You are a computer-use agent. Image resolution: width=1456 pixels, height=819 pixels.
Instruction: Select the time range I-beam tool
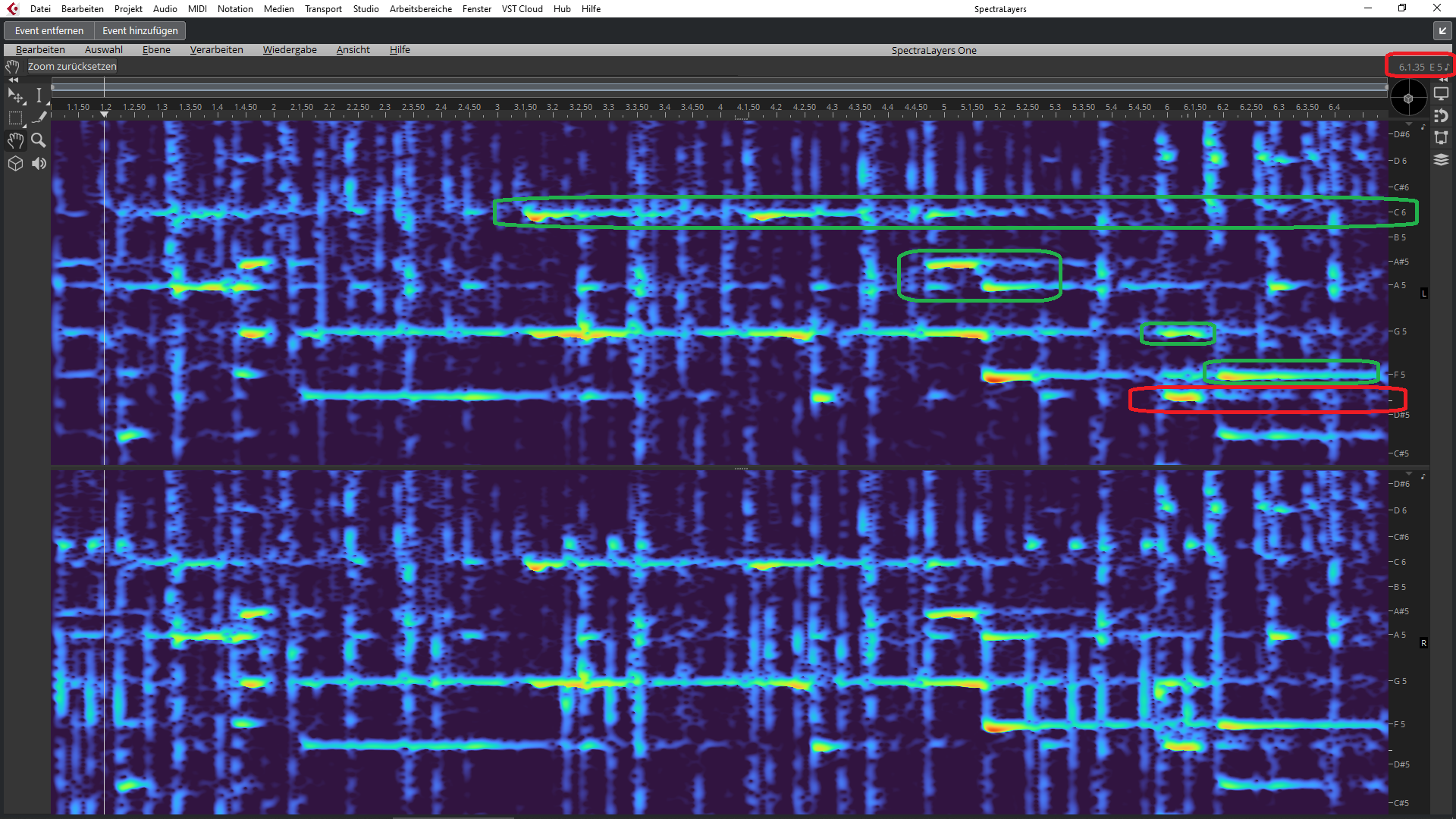click(x=39, y=96)
